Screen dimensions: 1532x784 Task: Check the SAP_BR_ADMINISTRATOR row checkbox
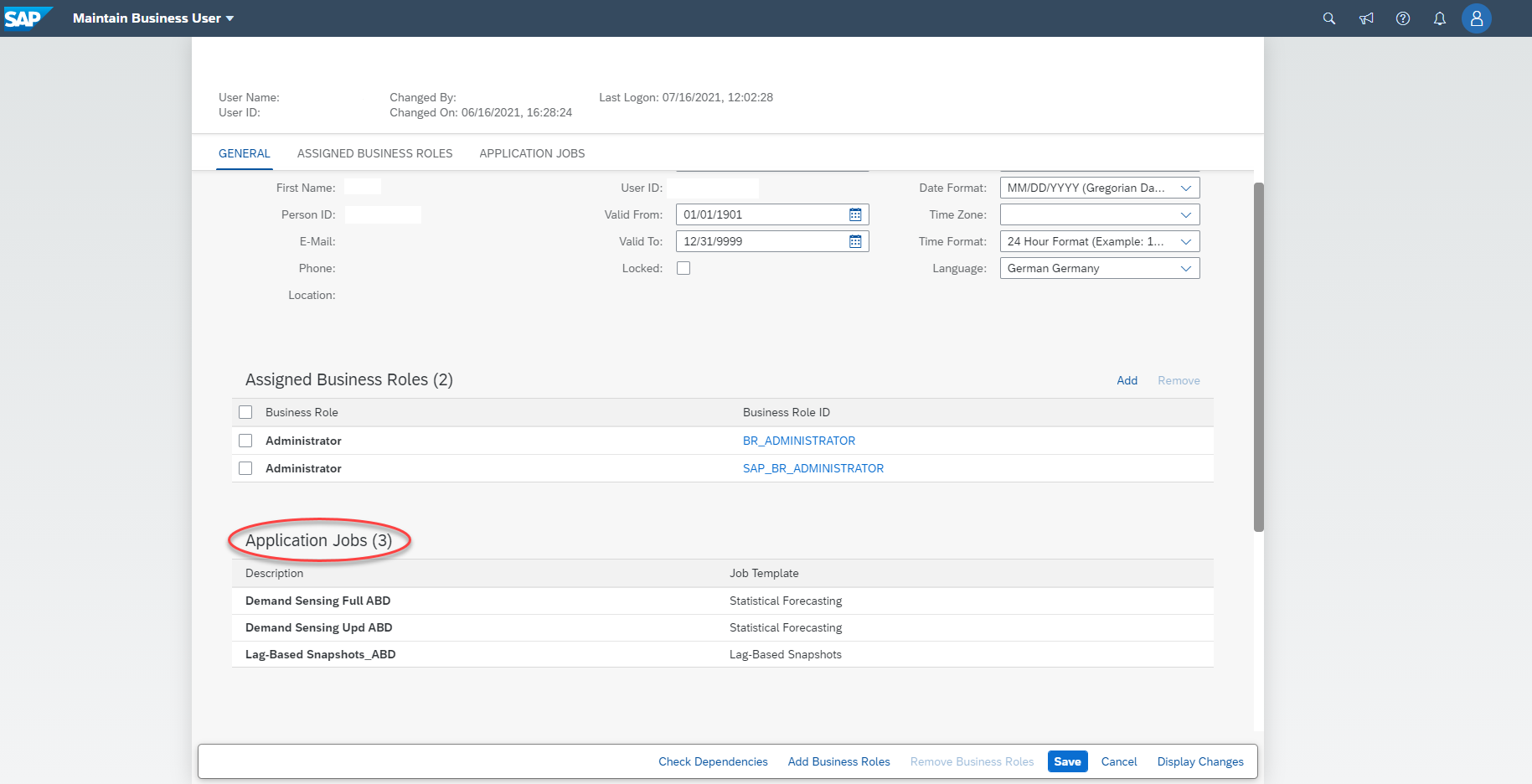coord(245,468)
